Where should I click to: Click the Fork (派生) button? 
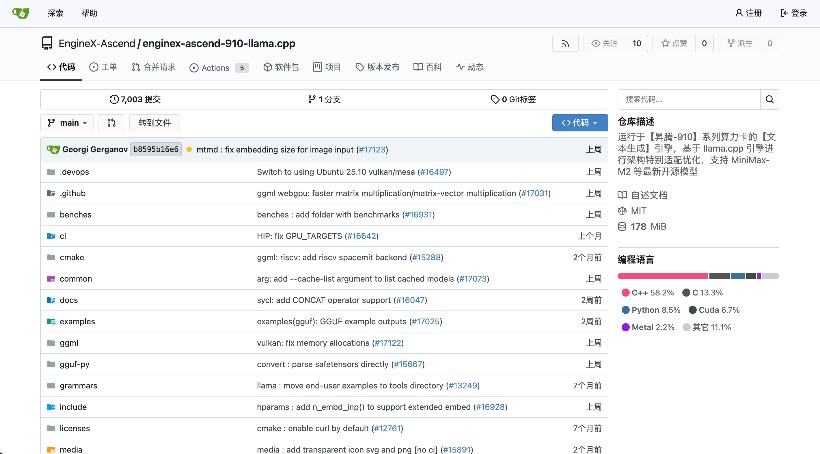[740, 44]
